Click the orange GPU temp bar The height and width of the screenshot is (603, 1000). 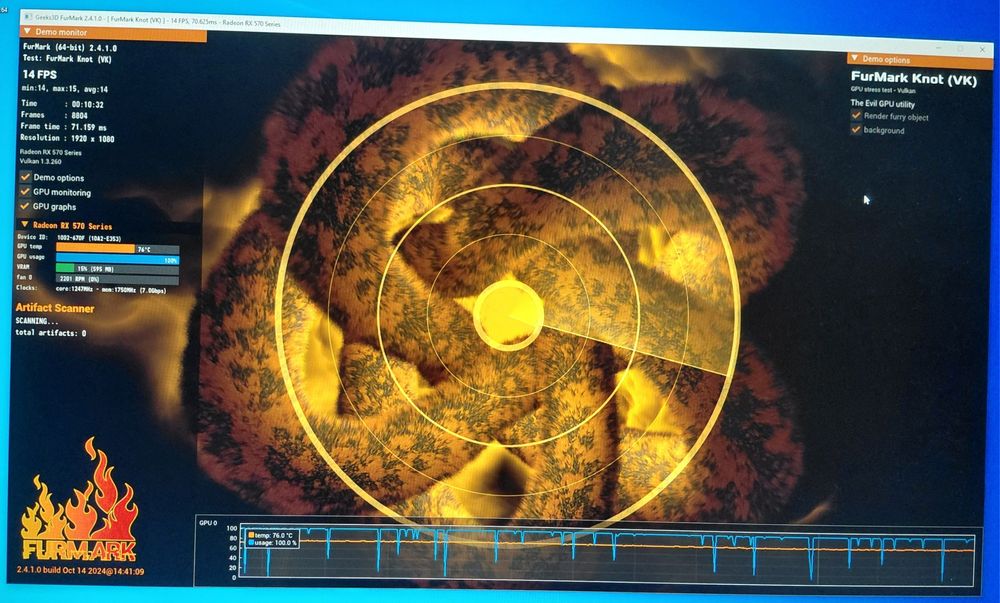tap(96, 248)
